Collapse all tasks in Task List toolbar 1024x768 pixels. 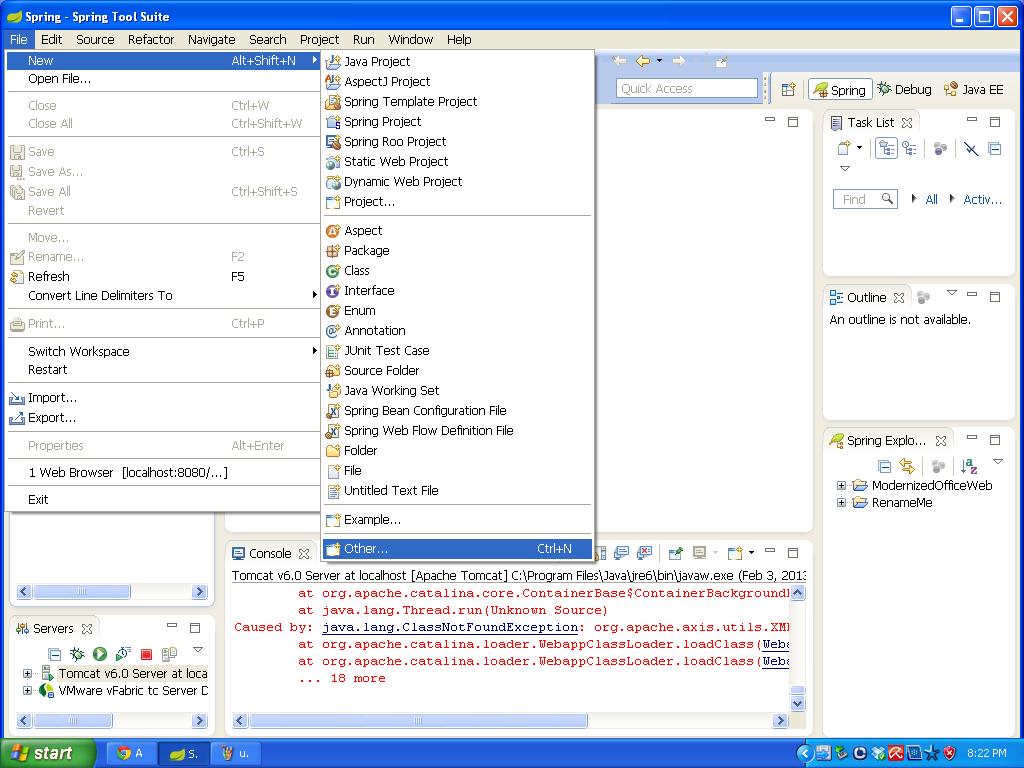(x=994, y=149)
